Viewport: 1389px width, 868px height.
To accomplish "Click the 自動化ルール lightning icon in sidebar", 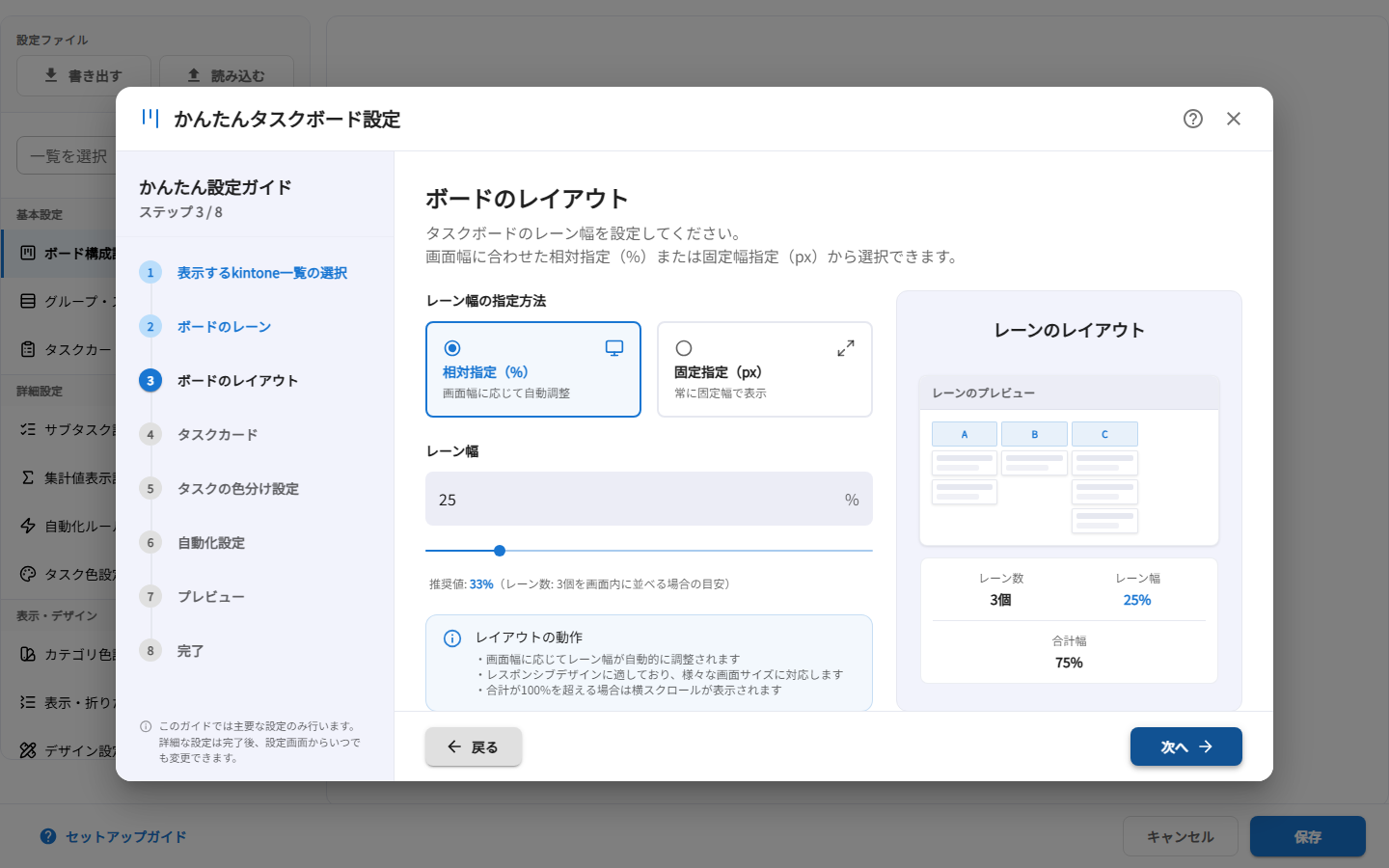I will (x=28, y=526).
